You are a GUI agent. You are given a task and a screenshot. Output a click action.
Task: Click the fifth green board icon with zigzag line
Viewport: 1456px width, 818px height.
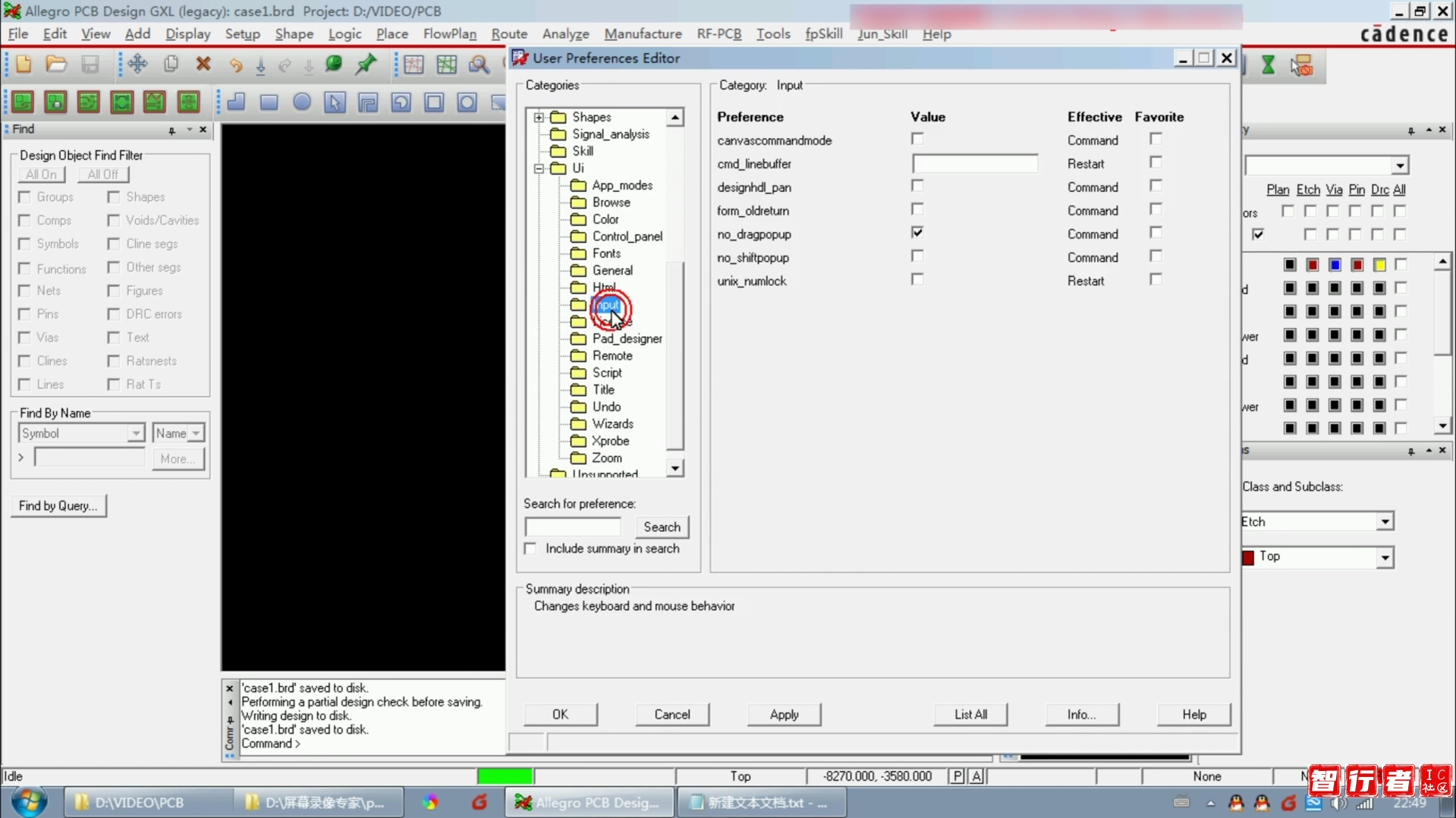(155, 102)
